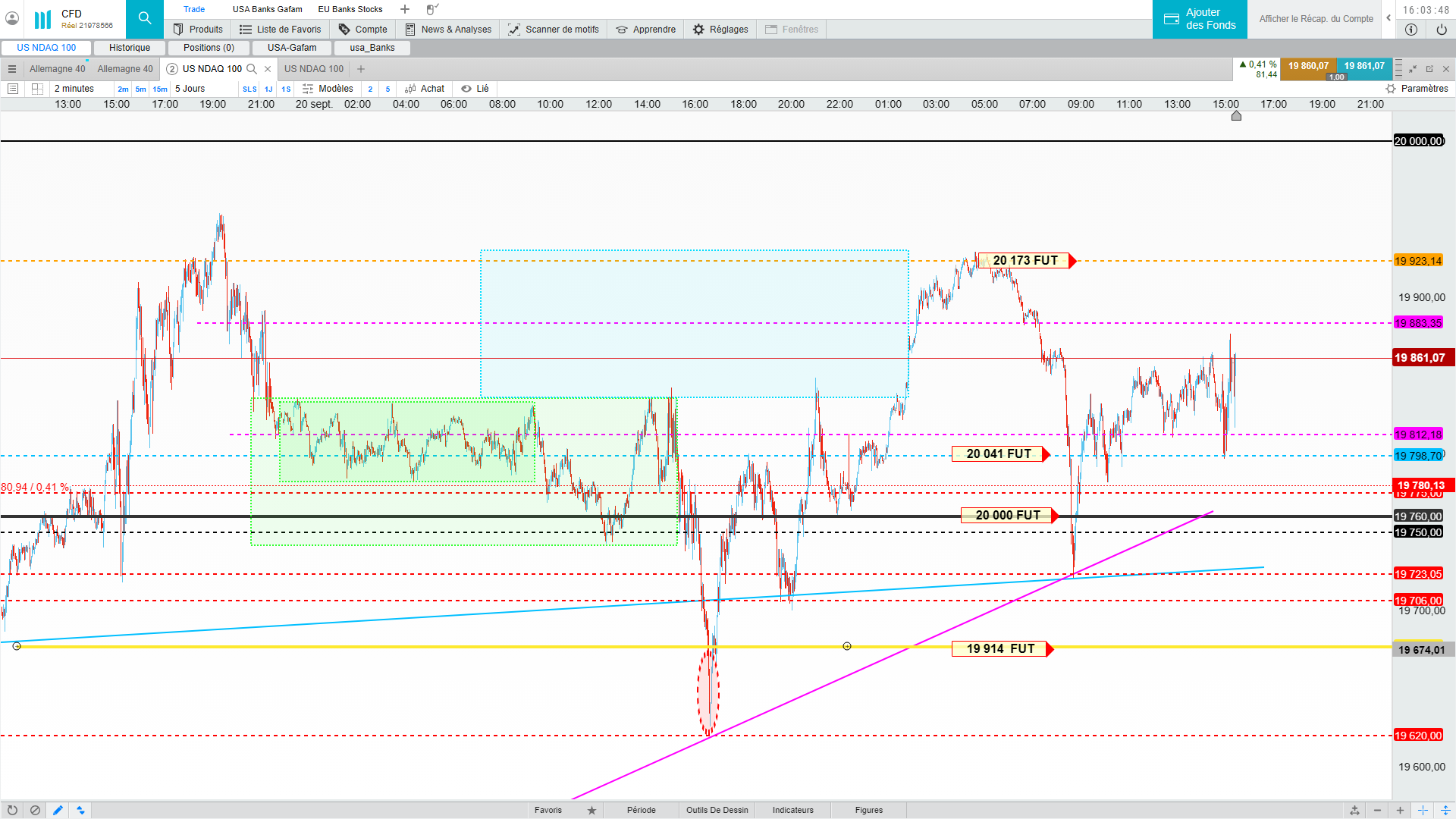Viewport: 1456px width, 819px height.
Task: Switch to the Allemagne 40 chart tab
Action: pos(58,69)
